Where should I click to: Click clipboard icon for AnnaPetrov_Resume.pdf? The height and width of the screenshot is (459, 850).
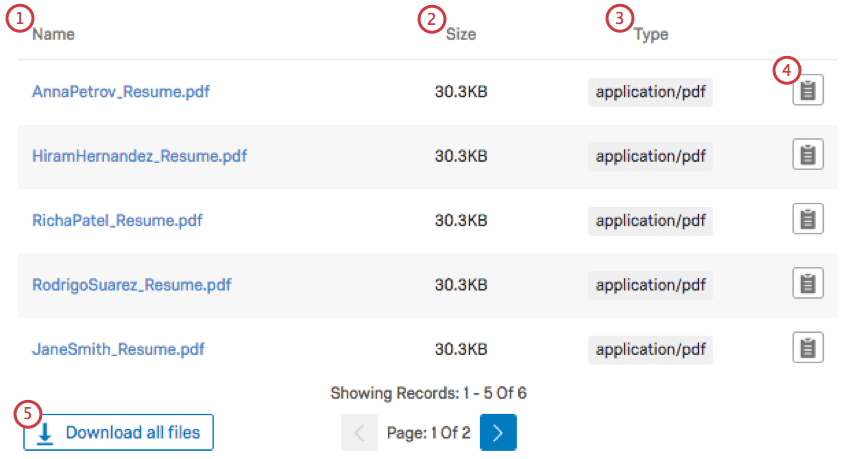click(808, 92)
